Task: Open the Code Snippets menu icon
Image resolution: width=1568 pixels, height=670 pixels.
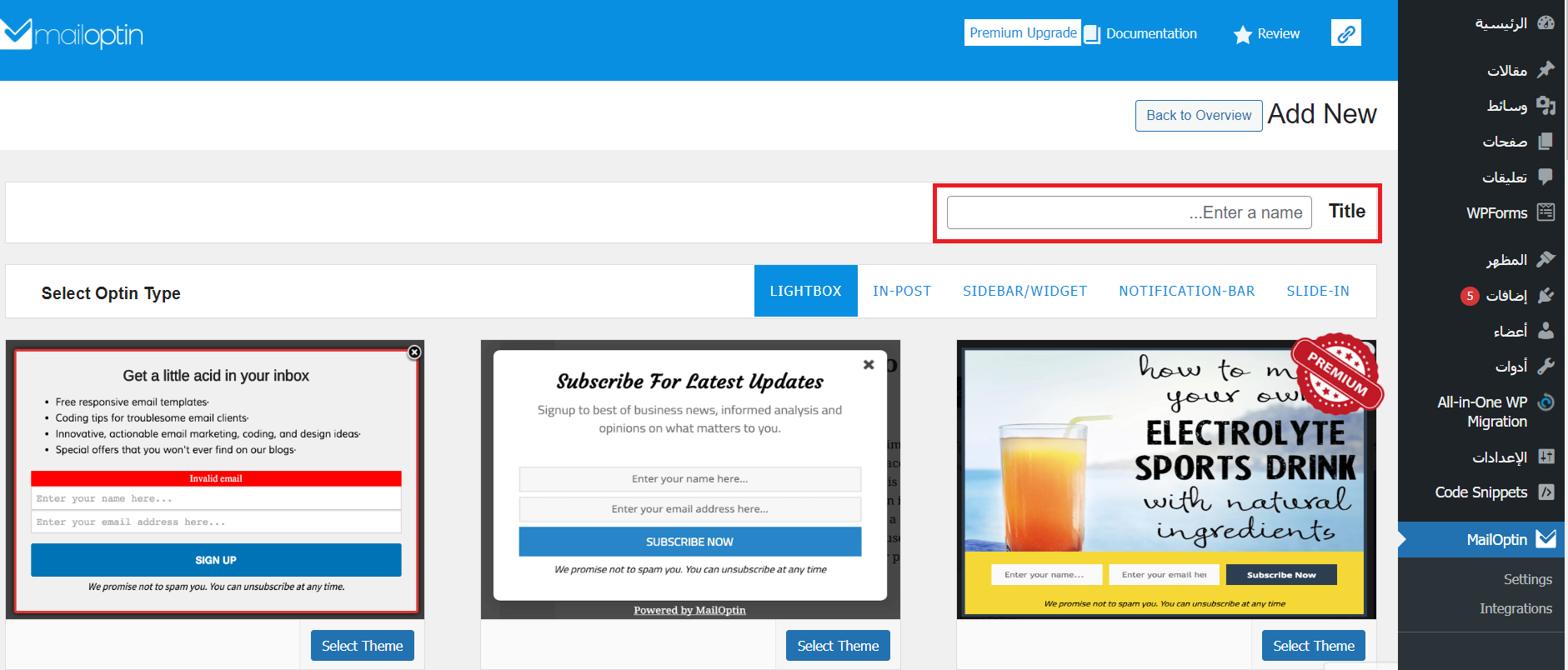Action: [1545, 492]
